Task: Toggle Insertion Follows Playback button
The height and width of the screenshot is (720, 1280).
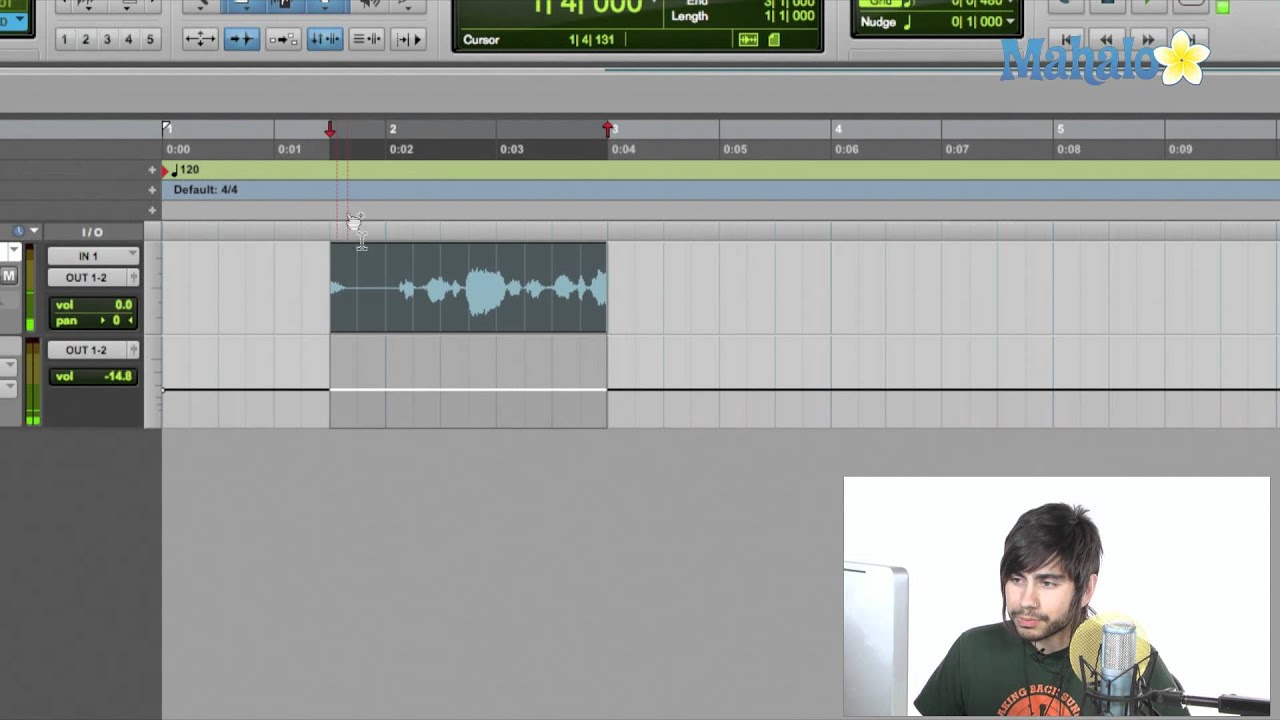Action: pos(409,39)
